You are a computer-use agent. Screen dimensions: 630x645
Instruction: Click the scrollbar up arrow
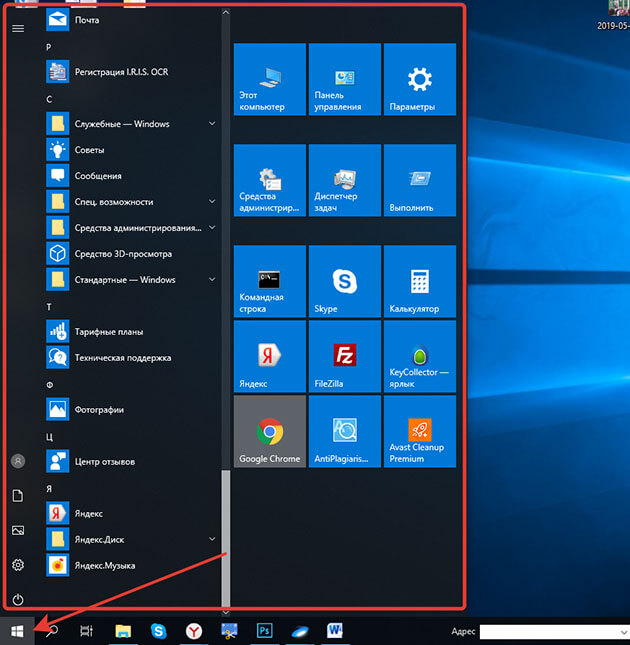pyautogui.click(x=226, y=13)
